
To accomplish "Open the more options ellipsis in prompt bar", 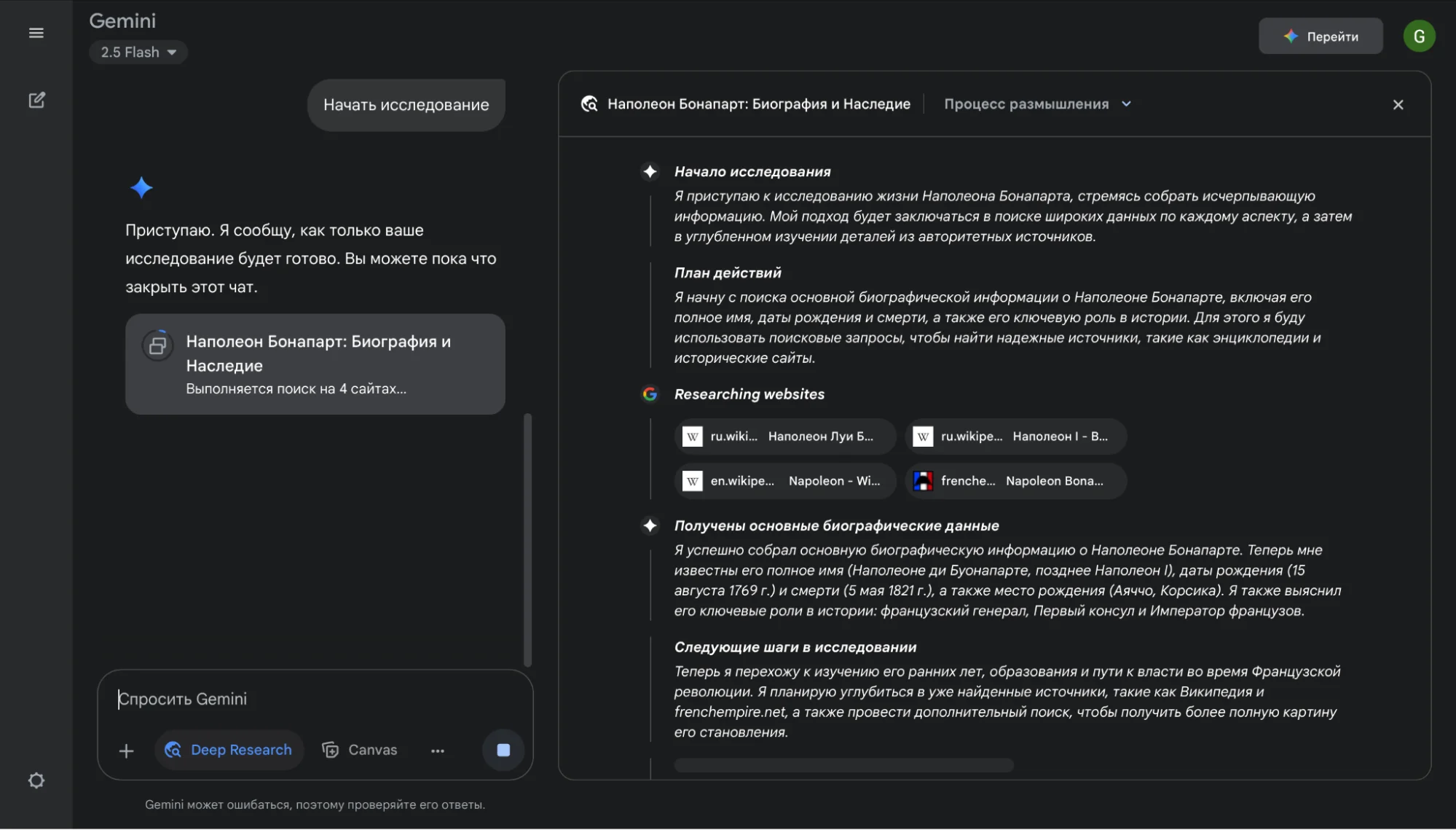I will [x=437, y=751].
